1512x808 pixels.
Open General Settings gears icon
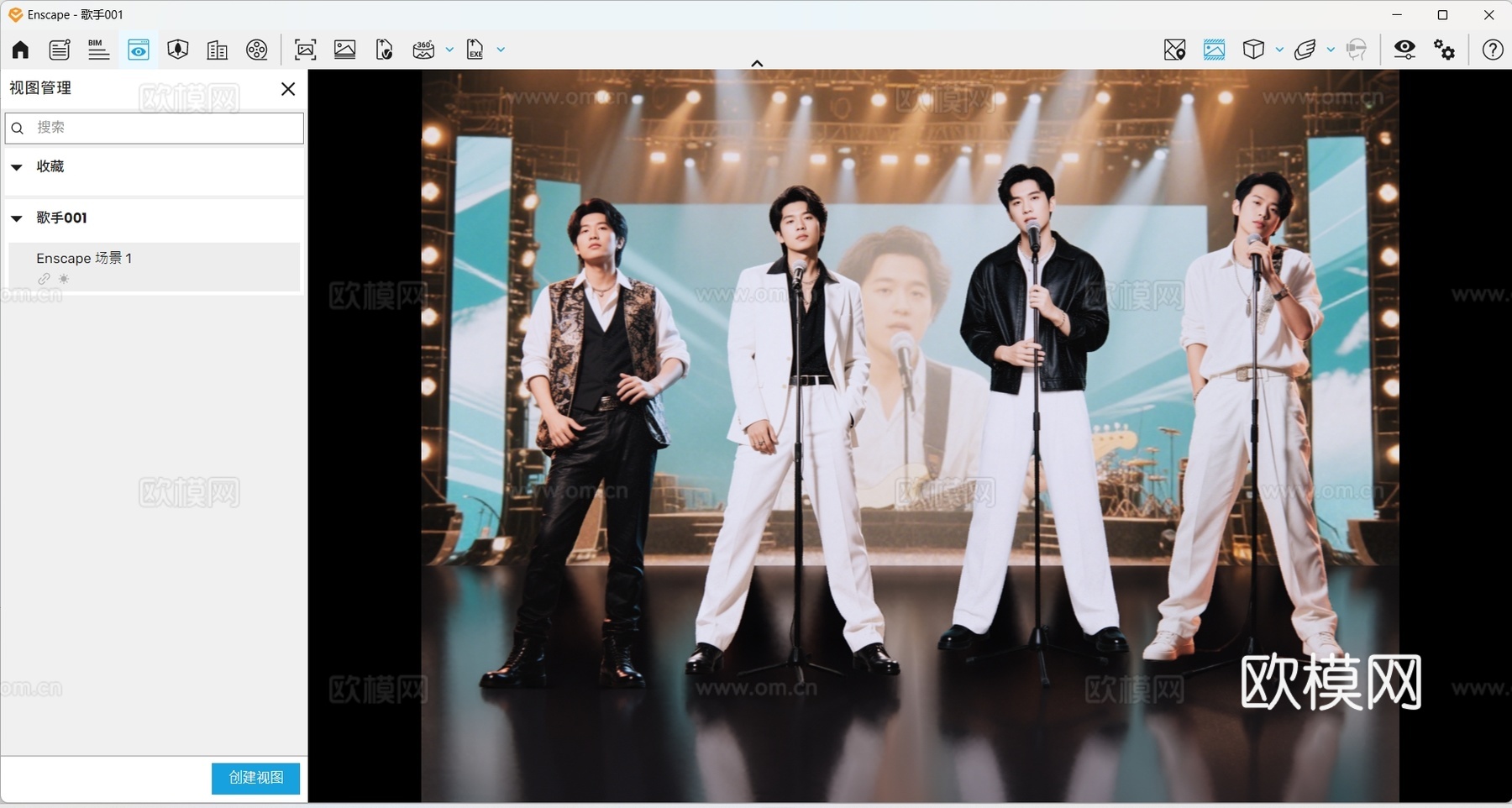point(1445,50)
